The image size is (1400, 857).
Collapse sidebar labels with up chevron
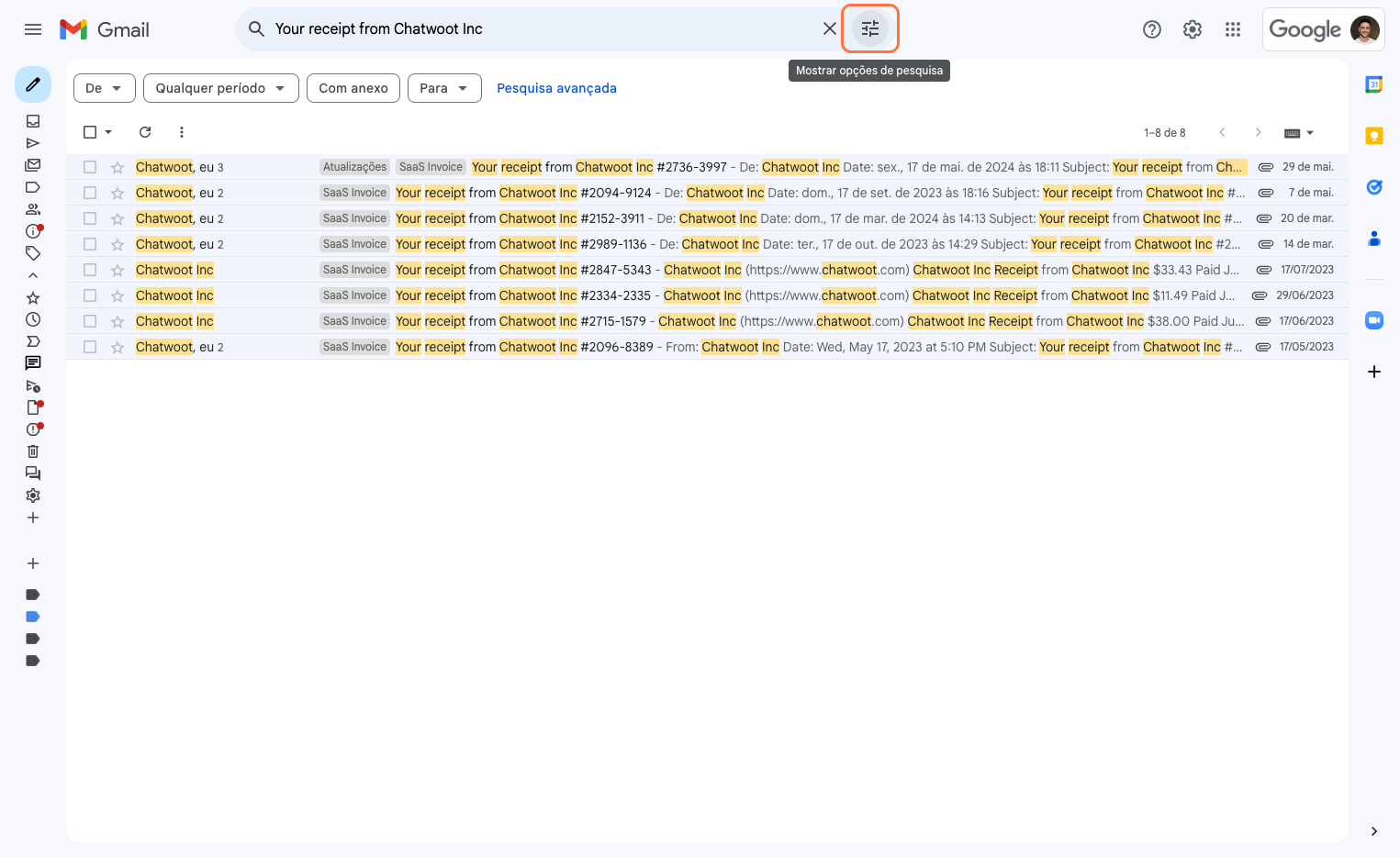tap(33, 275)
